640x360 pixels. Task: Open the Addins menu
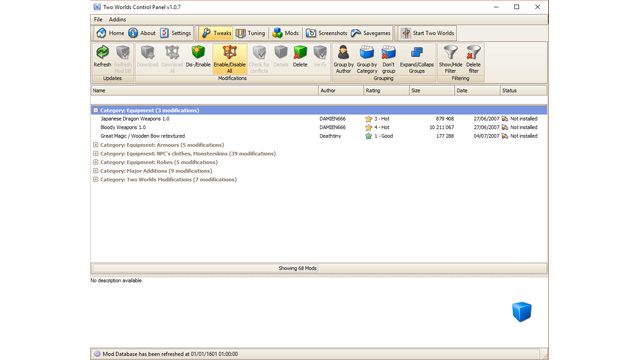[117, 20]
